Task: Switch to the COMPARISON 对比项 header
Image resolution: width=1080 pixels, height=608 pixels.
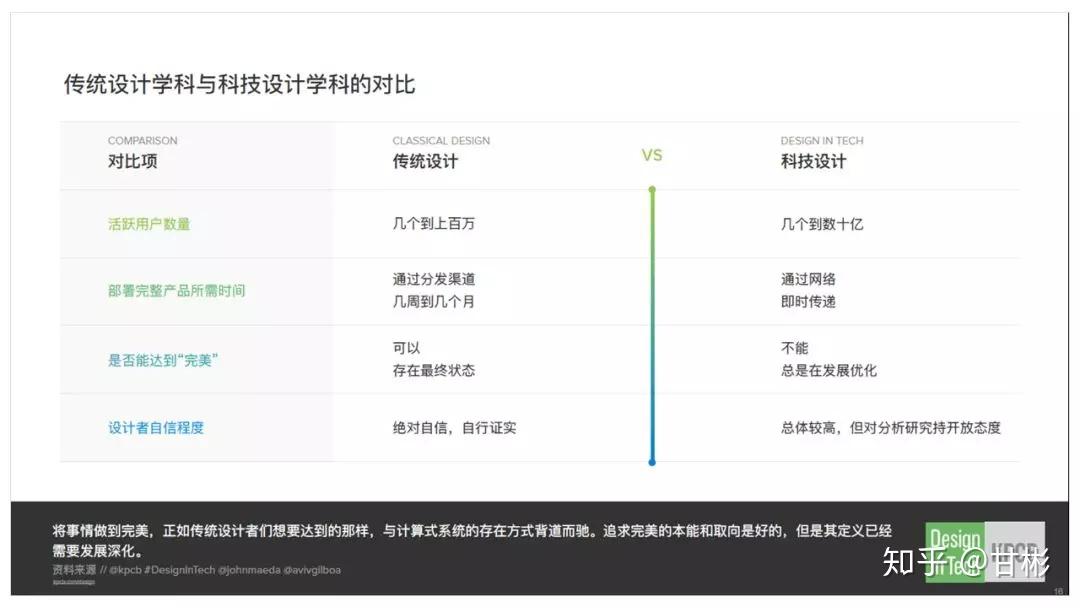Action: (x=129, y=160)
